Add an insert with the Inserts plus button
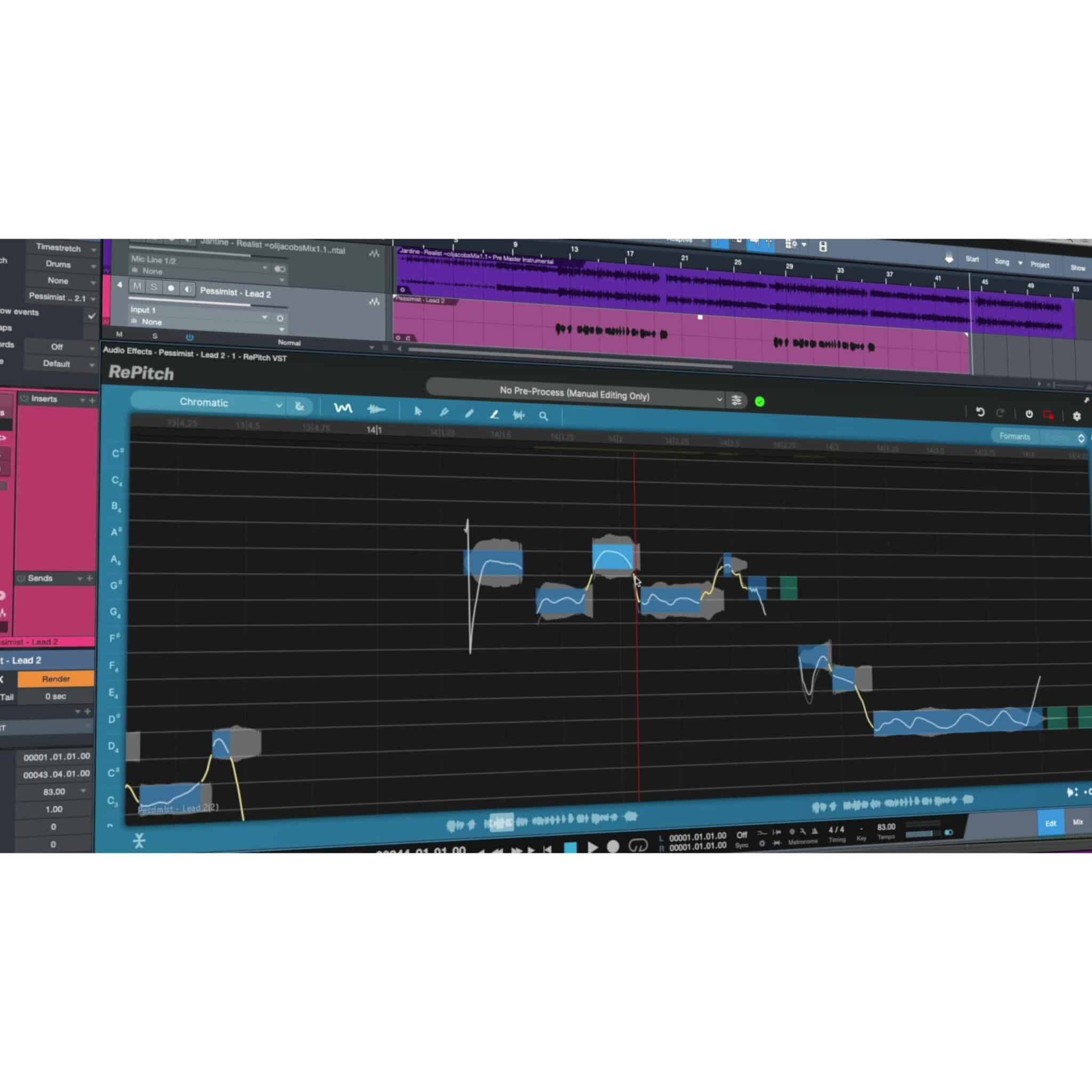The height and width of the screenshot is (1092, 1092). tap(92, 400)
